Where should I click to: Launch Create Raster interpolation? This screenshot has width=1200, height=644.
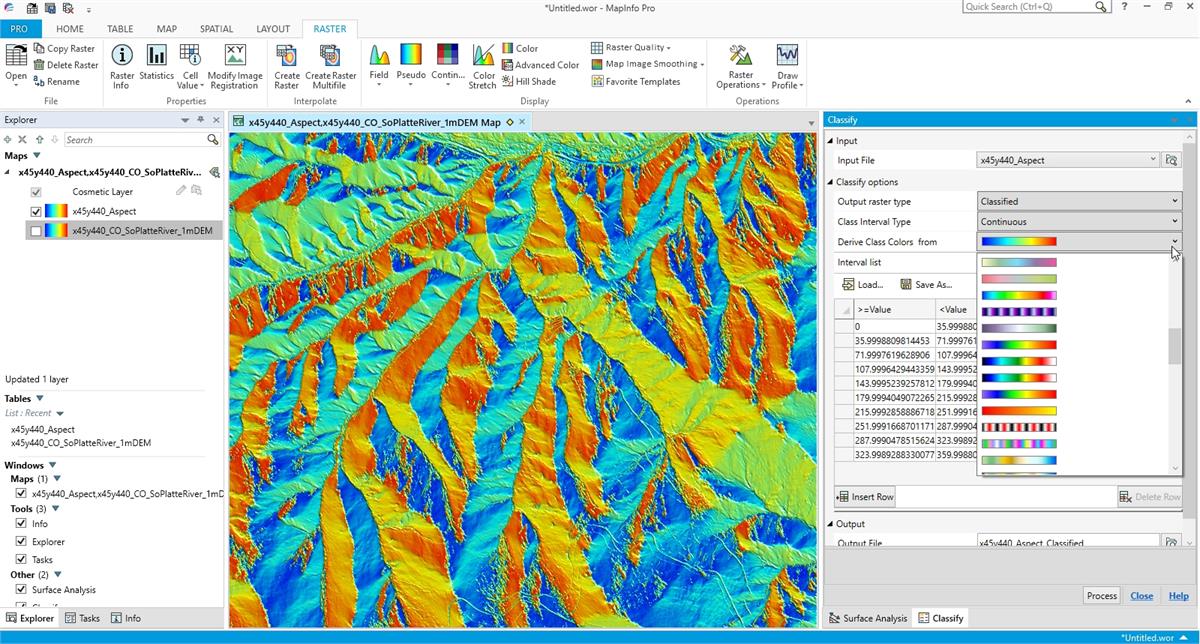(287, 66)
